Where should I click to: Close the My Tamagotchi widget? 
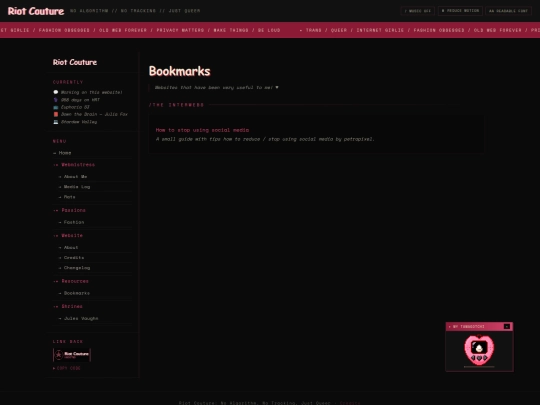coord(507,326)
